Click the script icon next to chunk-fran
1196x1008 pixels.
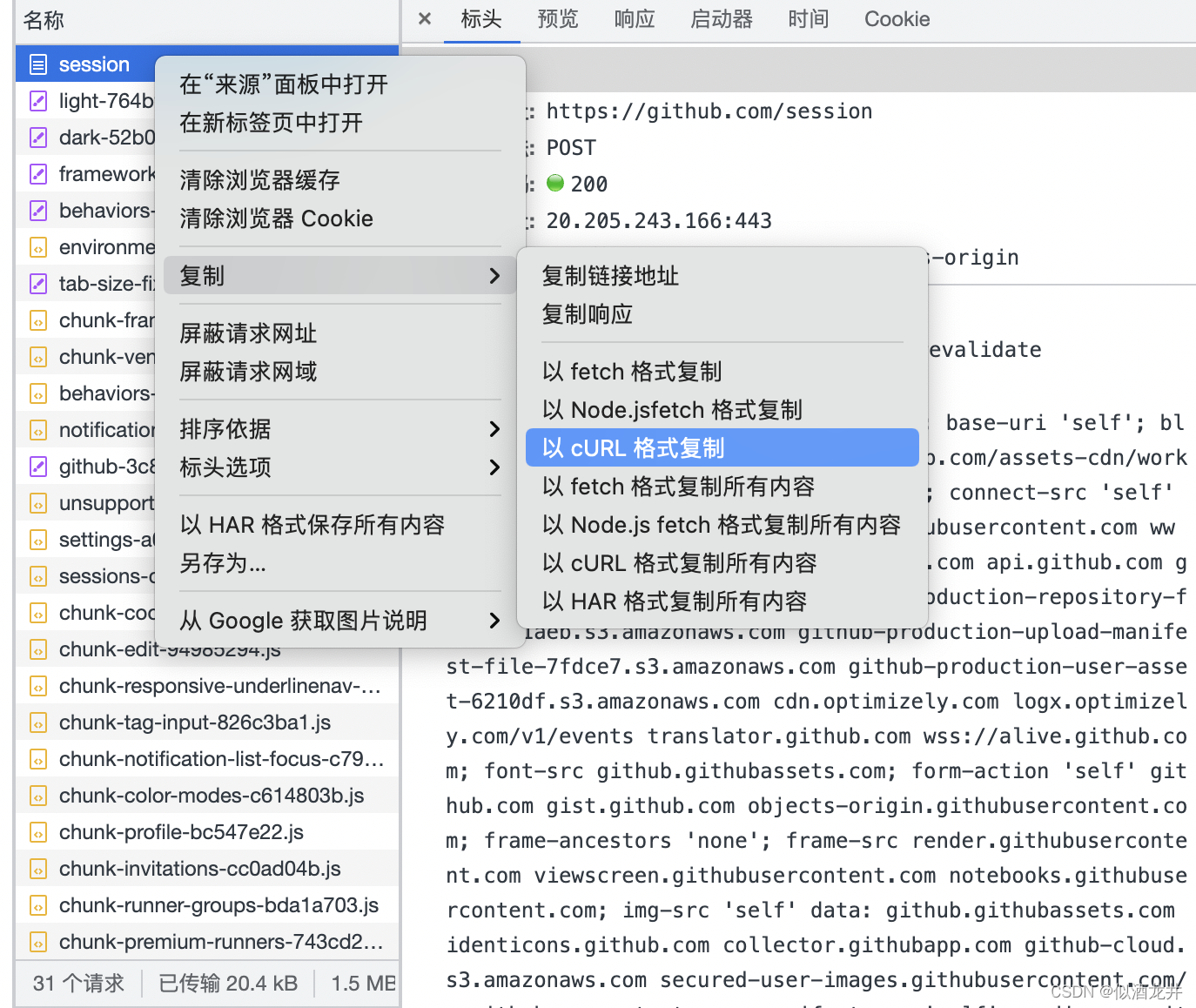38,320
